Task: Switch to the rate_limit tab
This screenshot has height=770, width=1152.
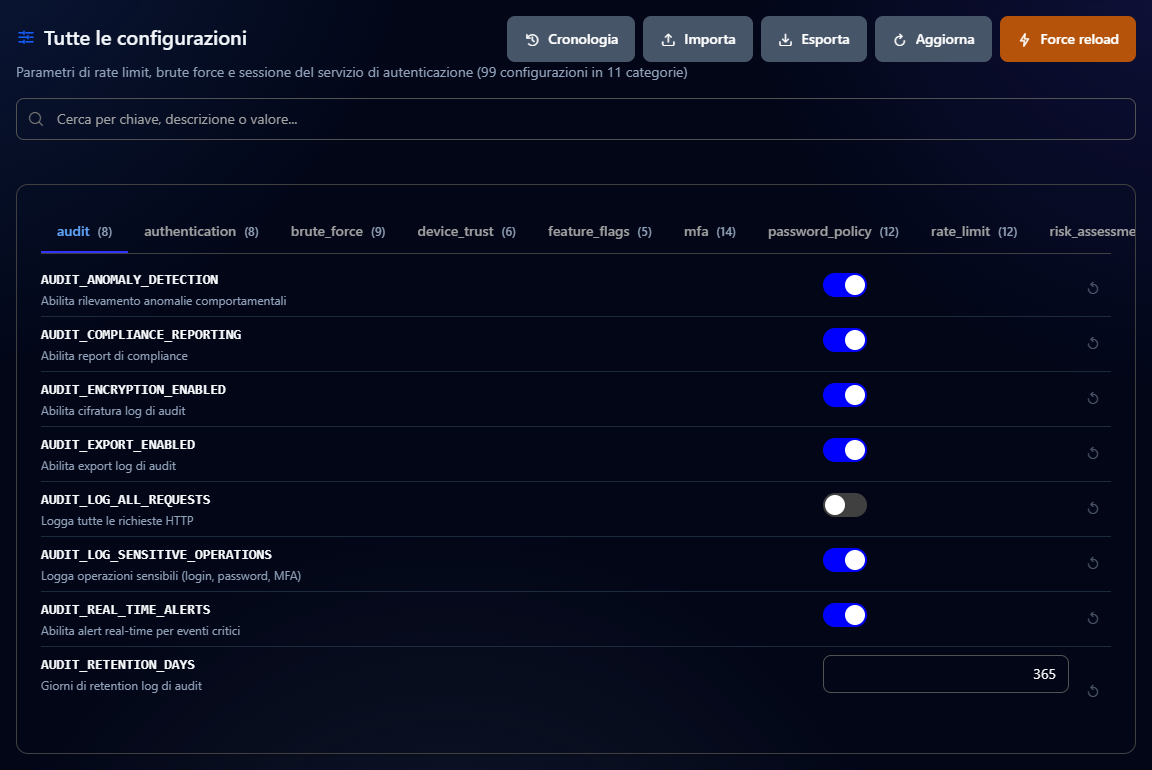Action: tap(974, 231)
